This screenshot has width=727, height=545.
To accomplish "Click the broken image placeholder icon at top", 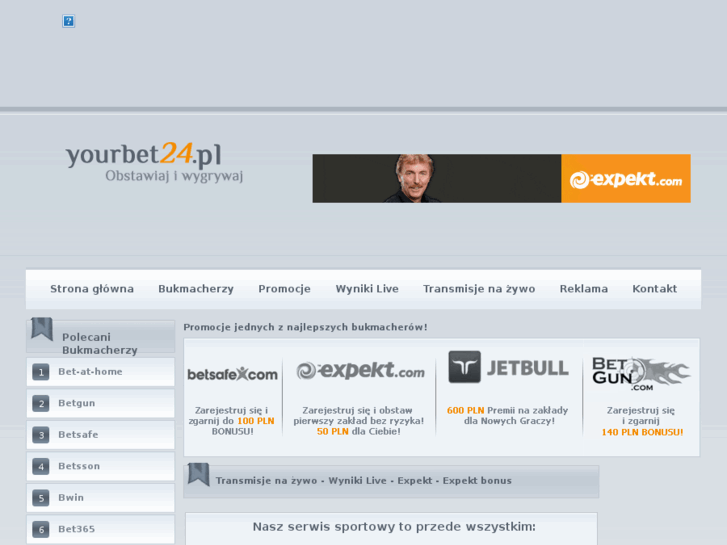I will (69, 21).
